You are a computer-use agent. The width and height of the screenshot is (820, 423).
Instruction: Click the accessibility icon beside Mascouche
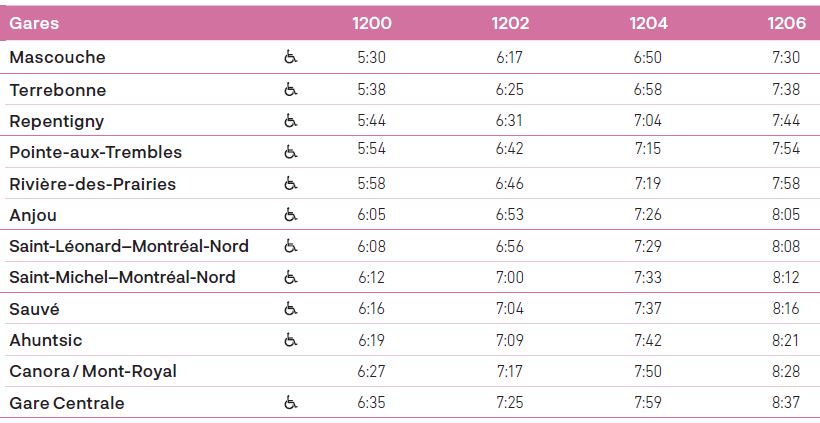(290, 58)
